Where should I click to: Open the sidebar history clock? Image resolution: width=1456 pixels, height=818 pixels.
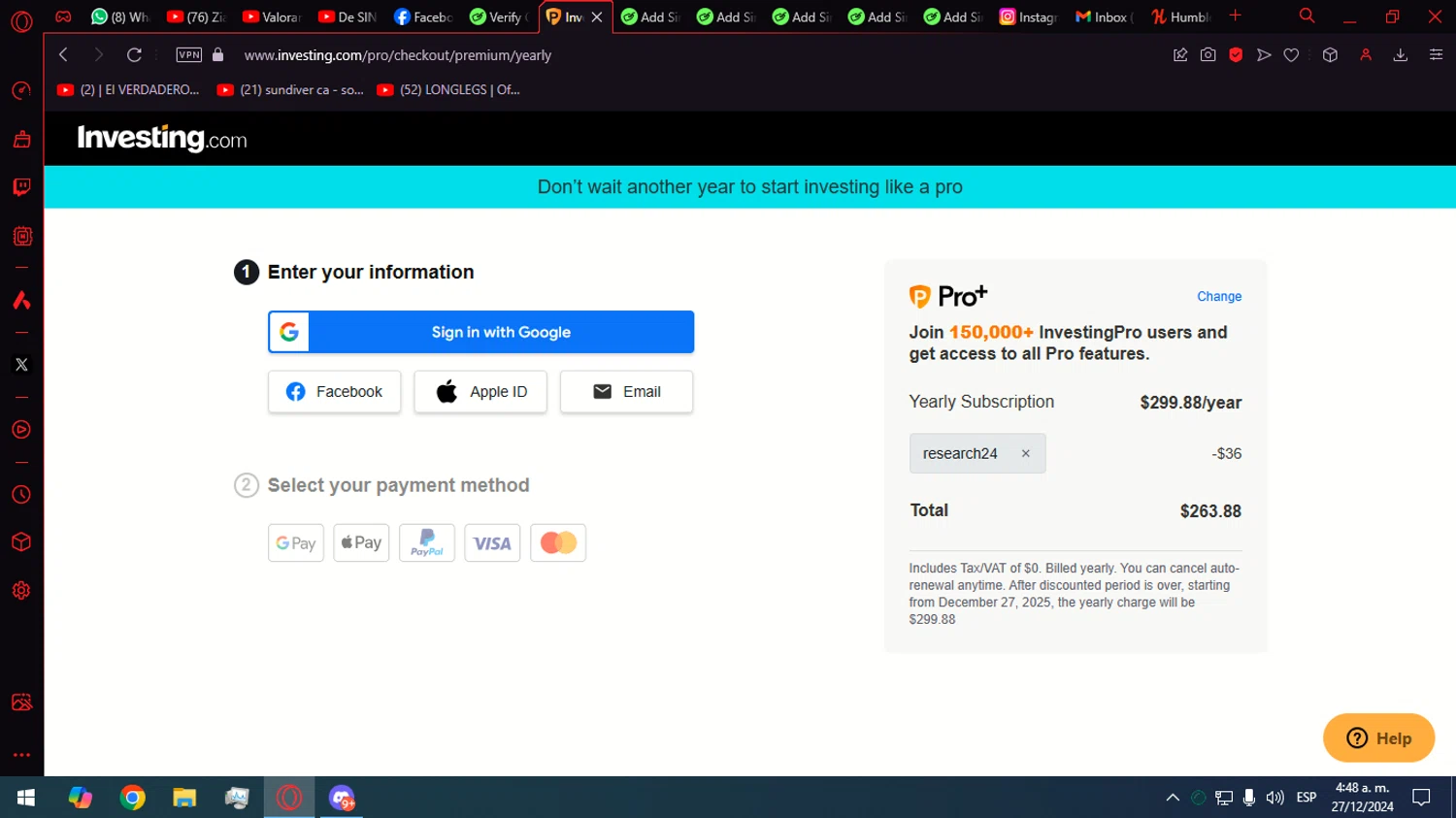point(21,495)
